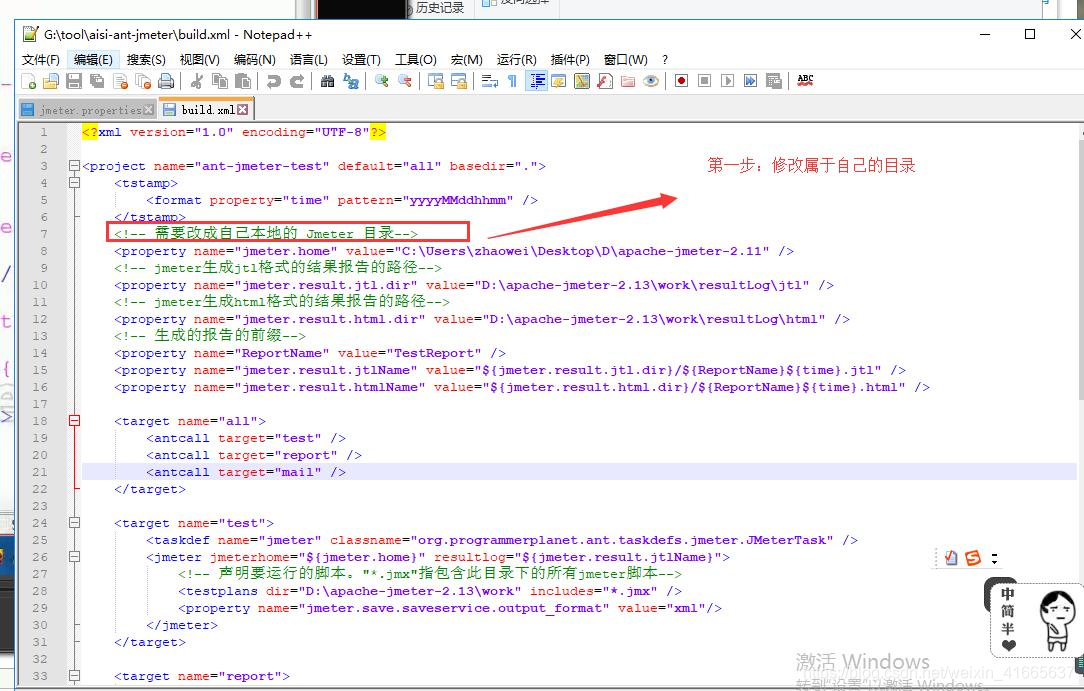Viewport: 1084px width, 691px height.
Task: Run macro multiple times icon
Action: [751, 82]
